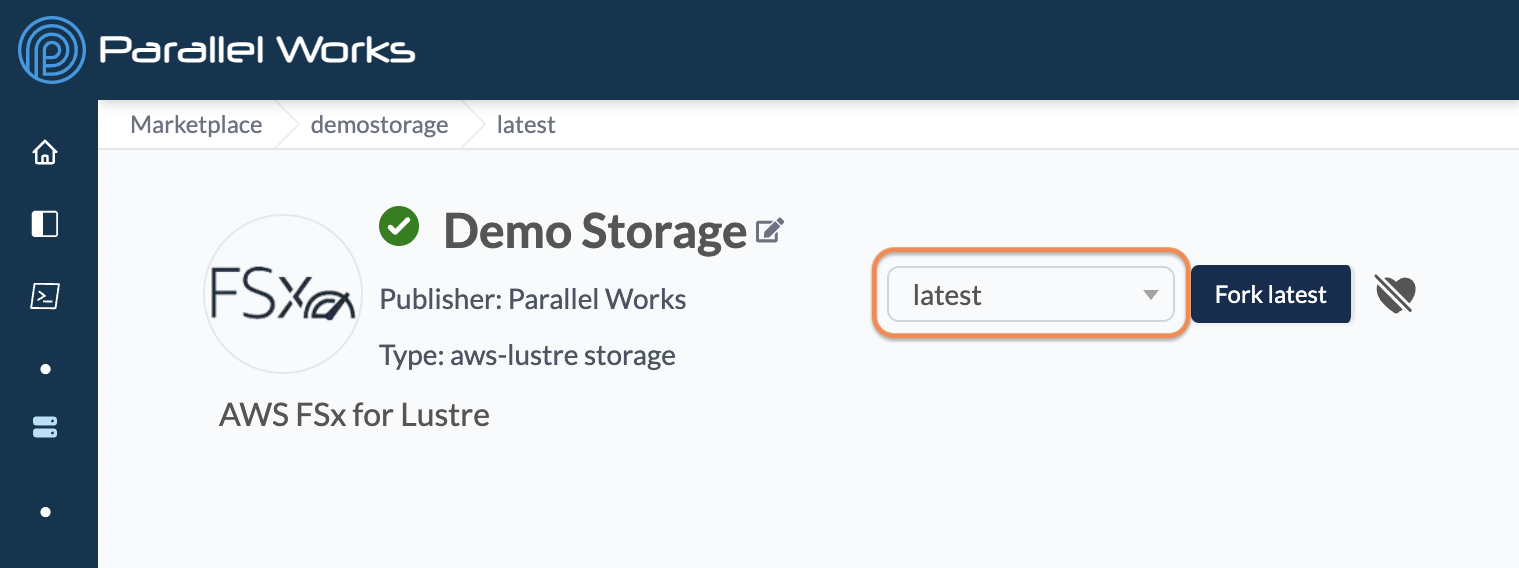Screen dimensions: 1519x568
Task: Click the Type: aws-lustre storage label
Action: [528, 355]
